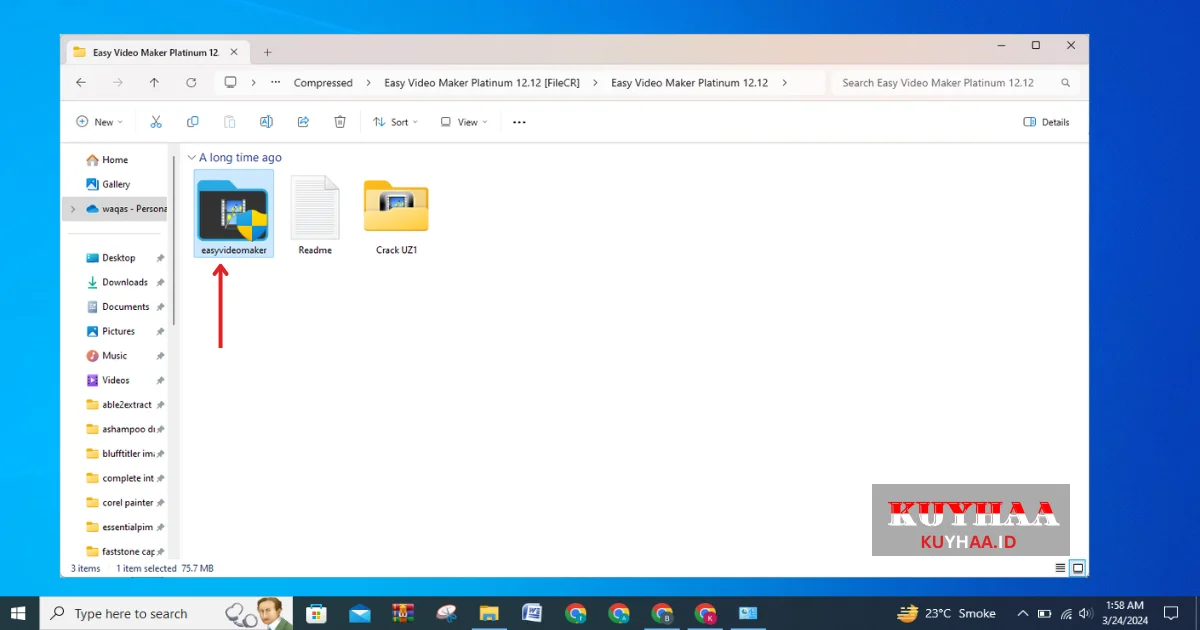The image size is (1200, 630).
Task: Select the Easy Video Maker Platinum tab
Action: pos(158,52)
